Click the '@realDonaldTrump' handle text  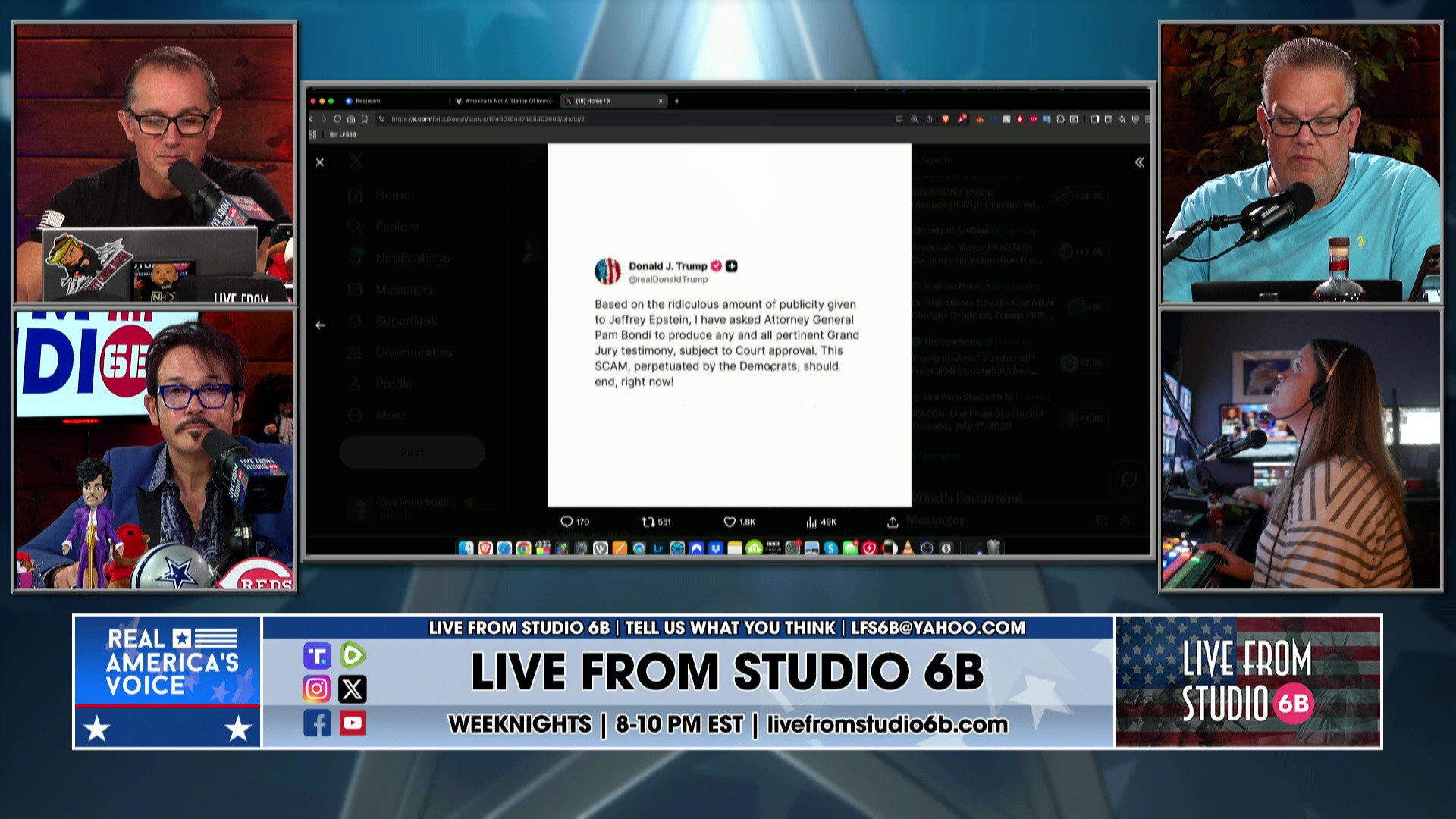pyautogui.click(x=668, y=280)
